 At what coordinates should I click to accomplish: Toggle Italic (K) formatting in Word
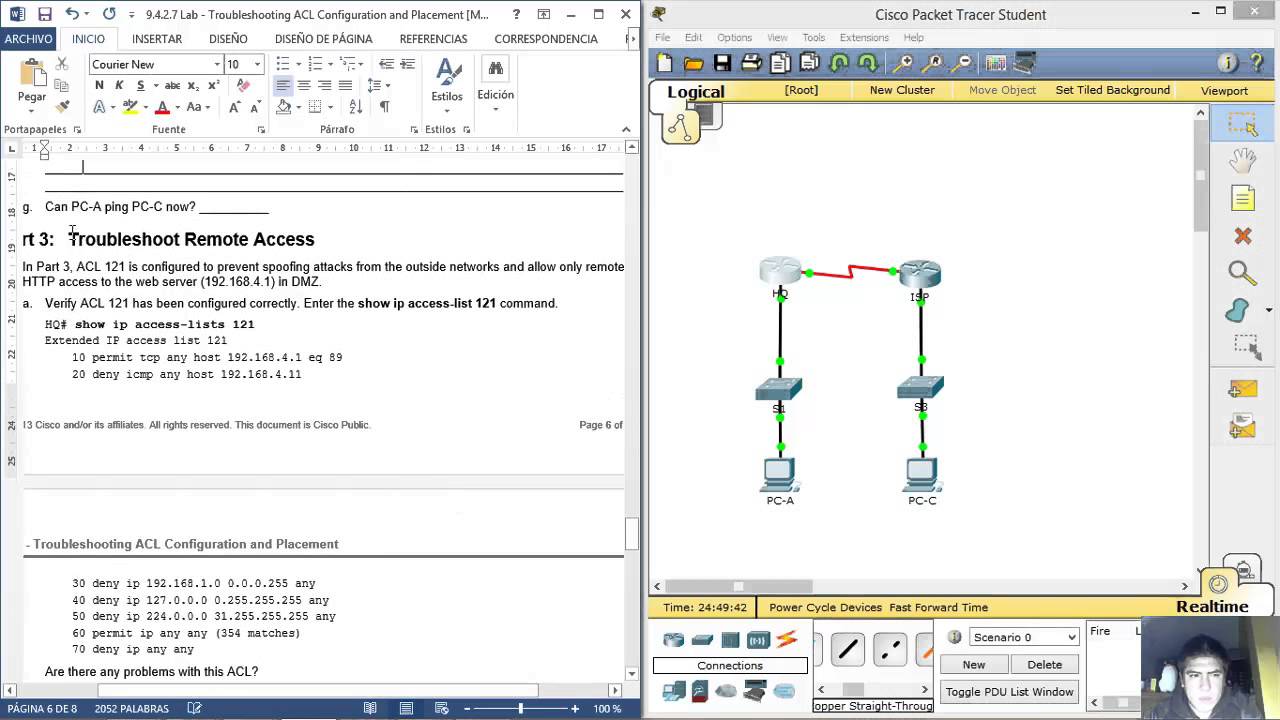click(119, 86)
